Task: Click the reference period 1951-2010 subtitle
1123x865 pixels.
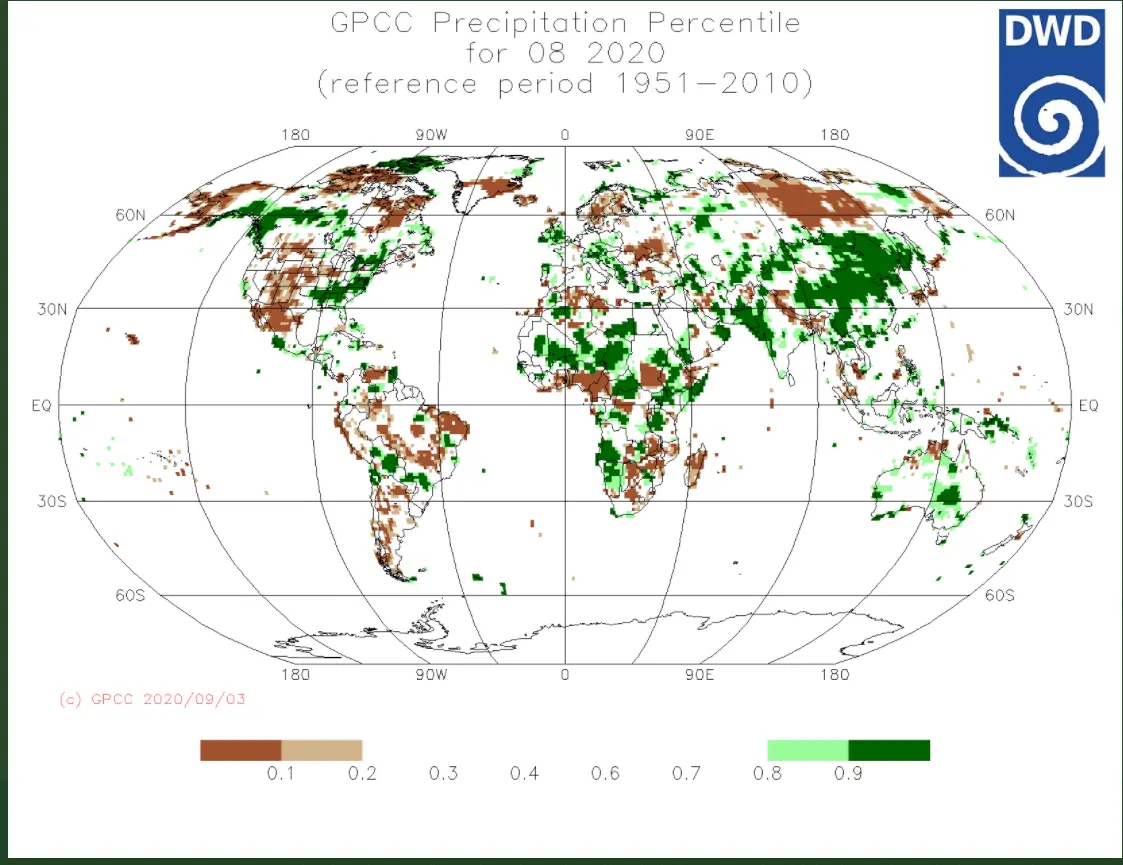Action: [565, 84]
